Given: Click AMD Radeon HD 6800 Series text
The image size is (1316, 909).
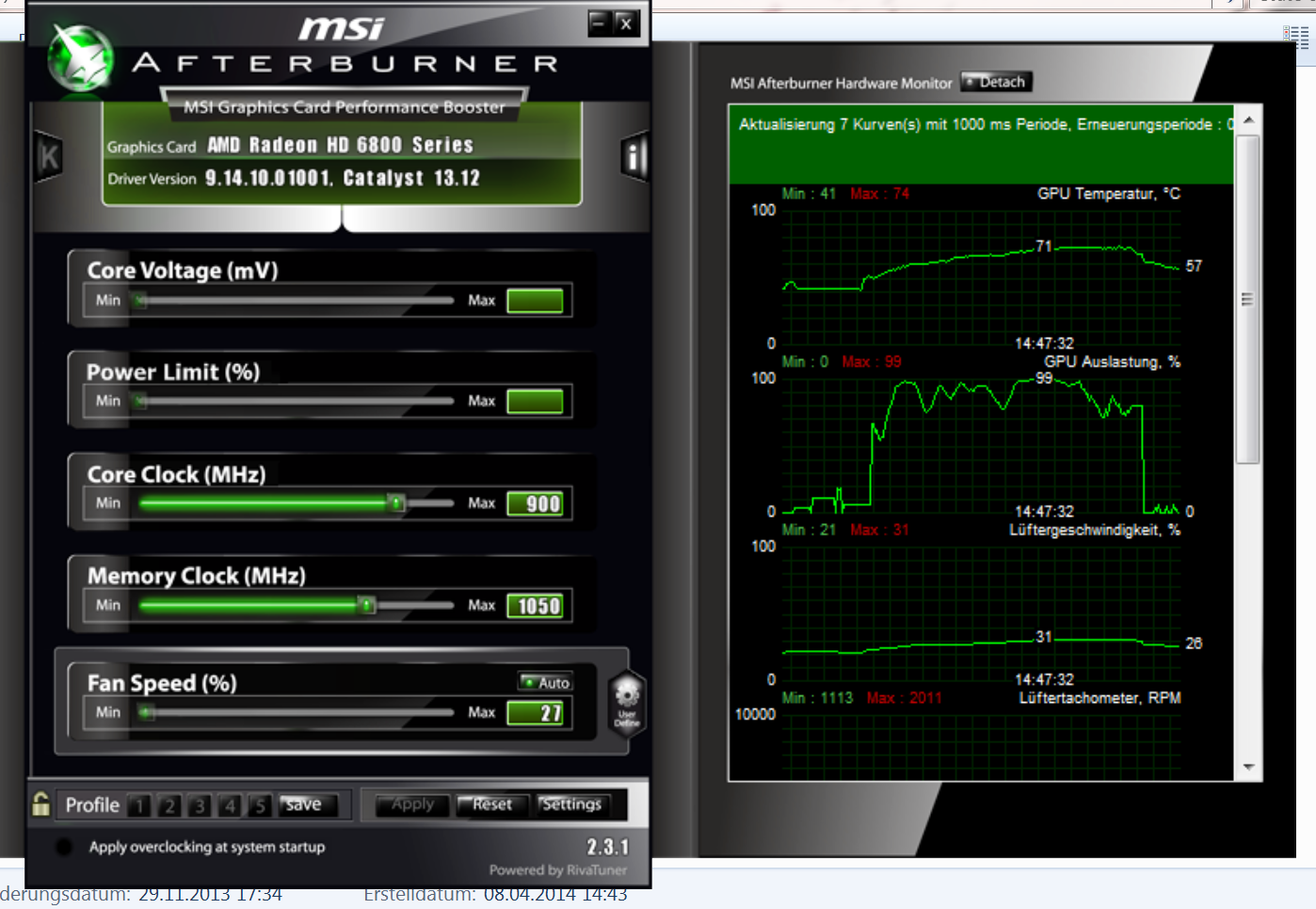Looking at the screenshot, I should (x=340, y=145).
